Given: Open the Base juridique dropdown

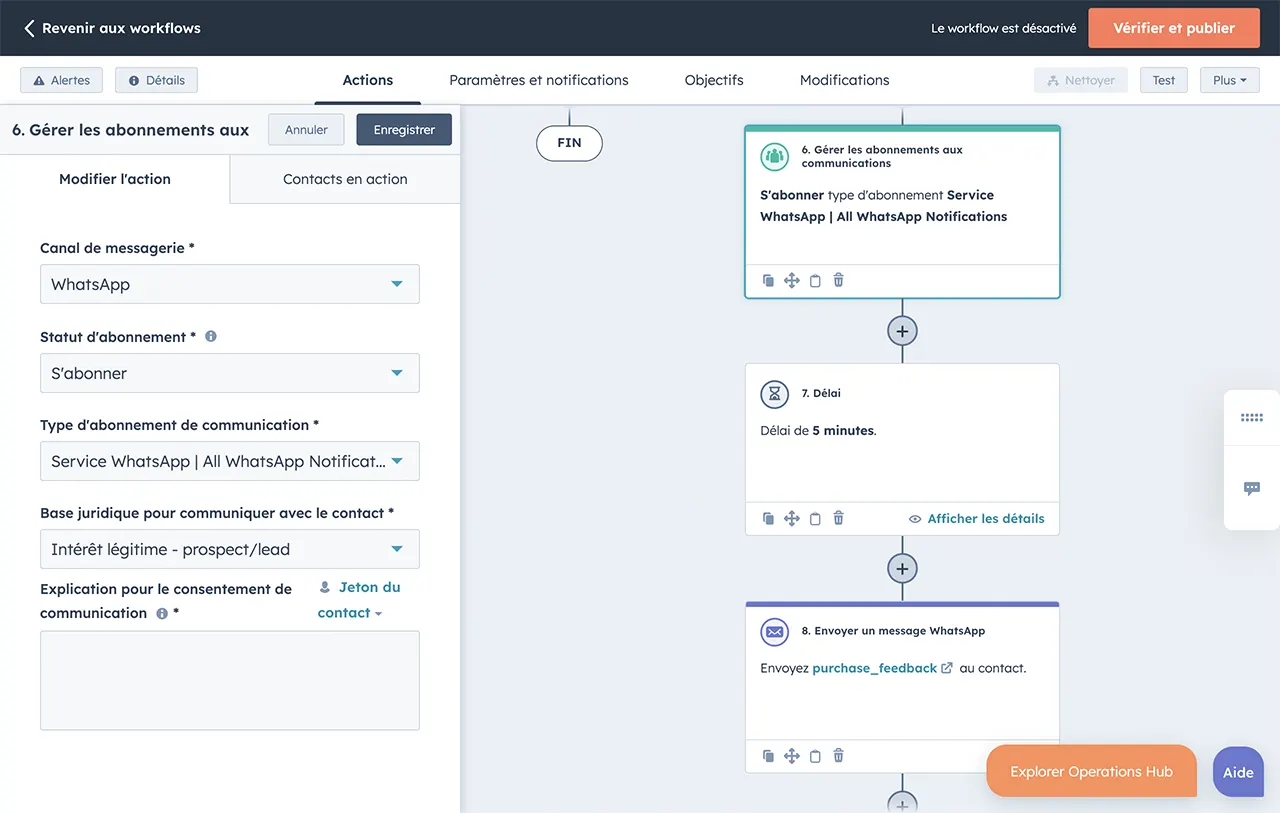Looking at the screenshot, I should 230,550.
